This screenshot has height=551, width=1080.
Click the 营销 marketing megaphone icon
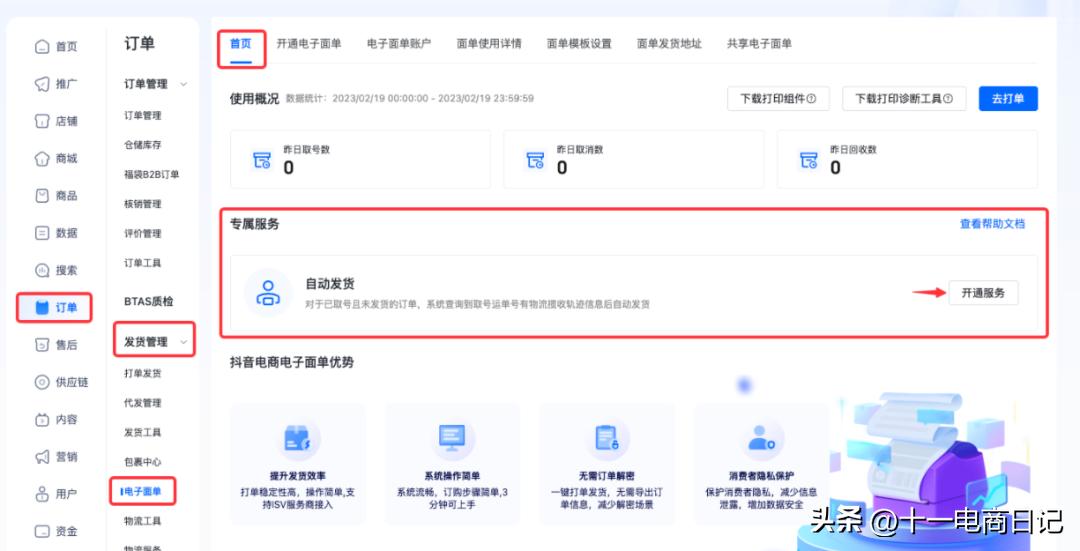pos(42,456)
